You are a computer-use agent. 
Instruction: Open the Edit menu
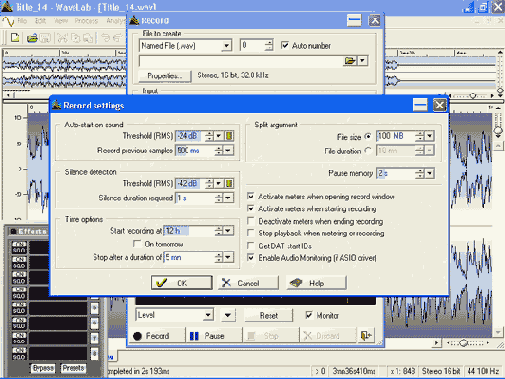click(x=41, y=21)
